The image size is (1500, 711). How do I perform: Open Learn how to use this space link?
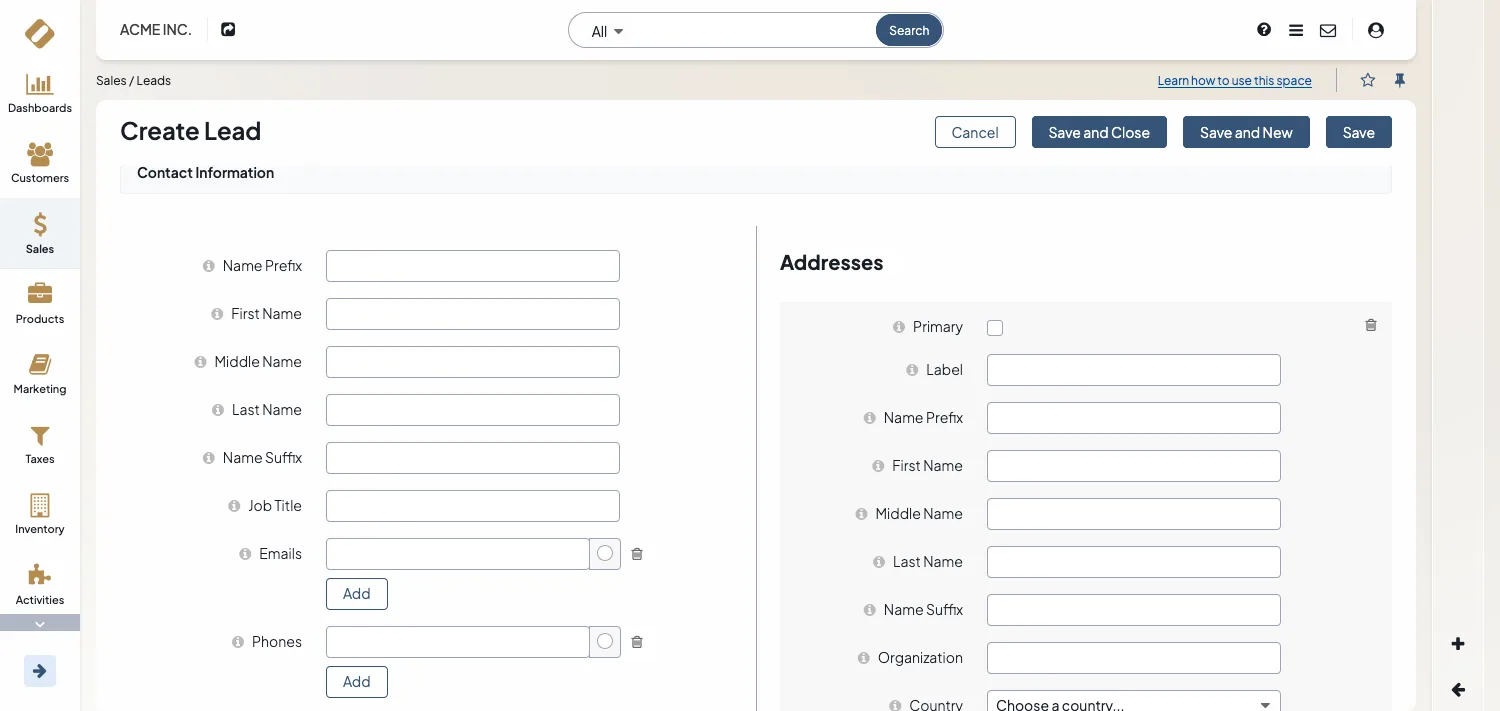point(1234,81)
